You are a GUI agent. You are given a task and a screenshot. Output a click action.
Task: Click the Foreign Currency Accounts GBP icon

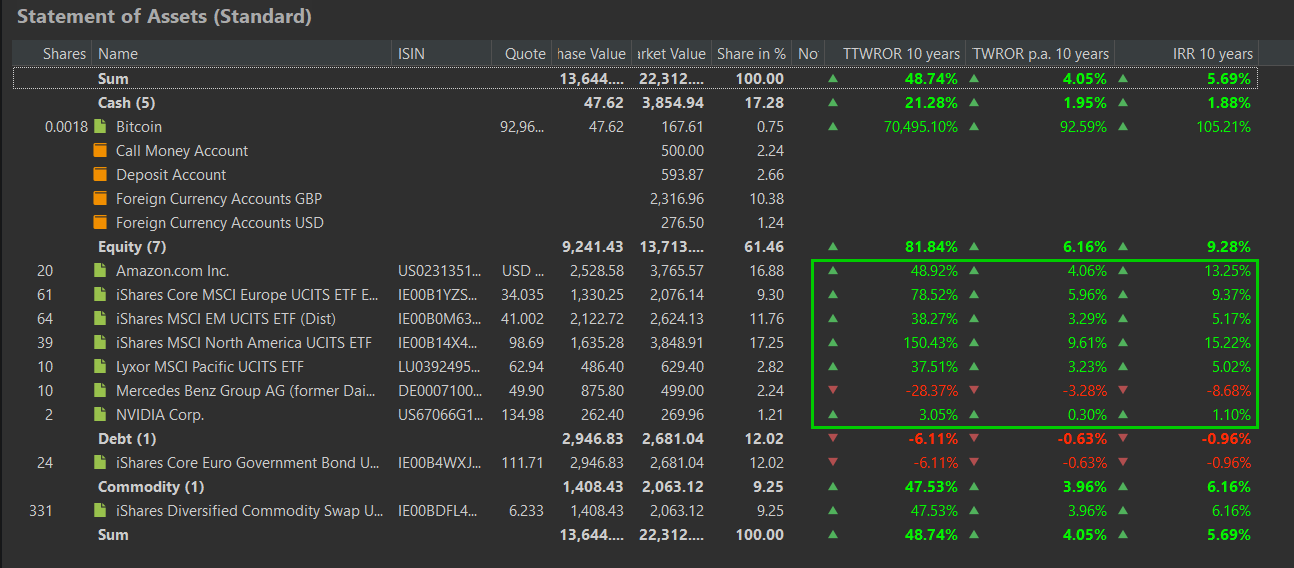(x=99, y=199)
